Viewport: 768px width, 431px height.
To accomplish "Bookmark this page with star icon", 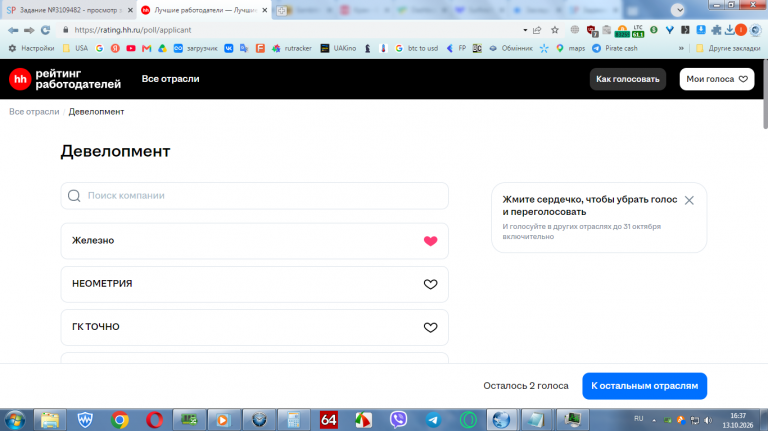I will pyautogui.click(x=554, y=30).
